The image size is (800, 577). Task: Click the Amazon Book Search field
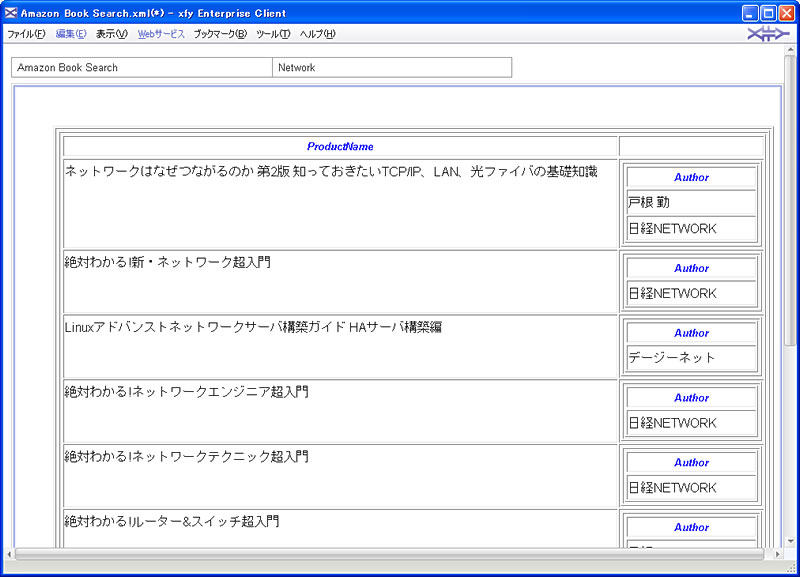pos(141,68)
